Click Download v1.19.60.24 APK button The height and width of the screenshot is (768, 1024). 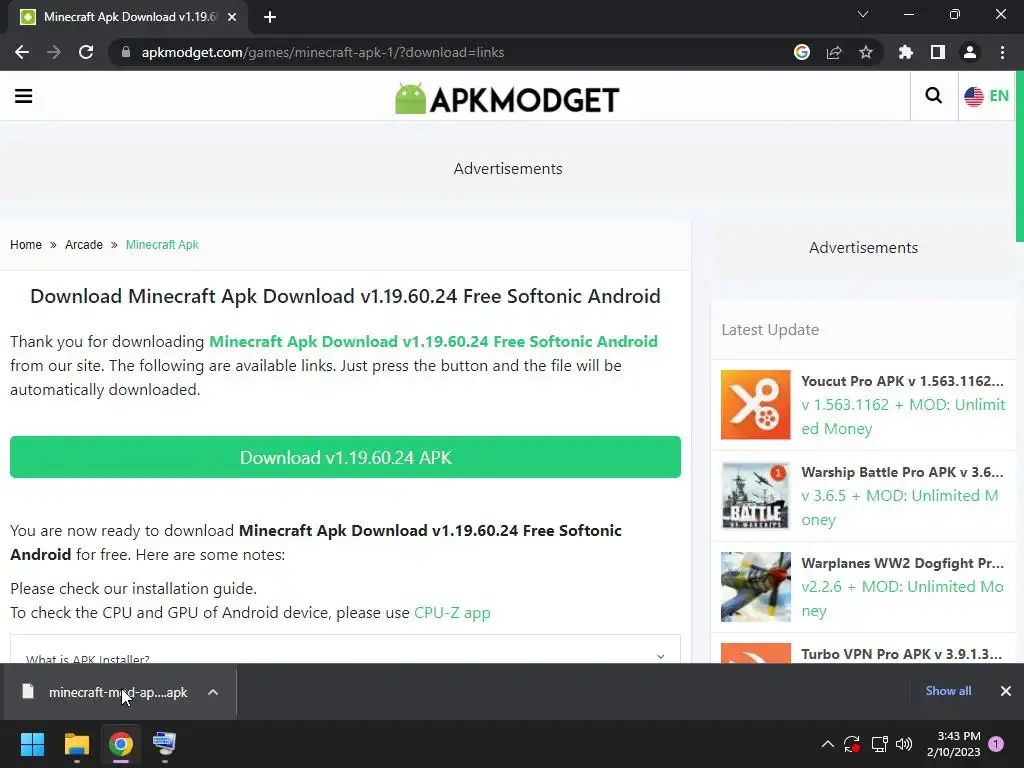(x=345, y=457)
